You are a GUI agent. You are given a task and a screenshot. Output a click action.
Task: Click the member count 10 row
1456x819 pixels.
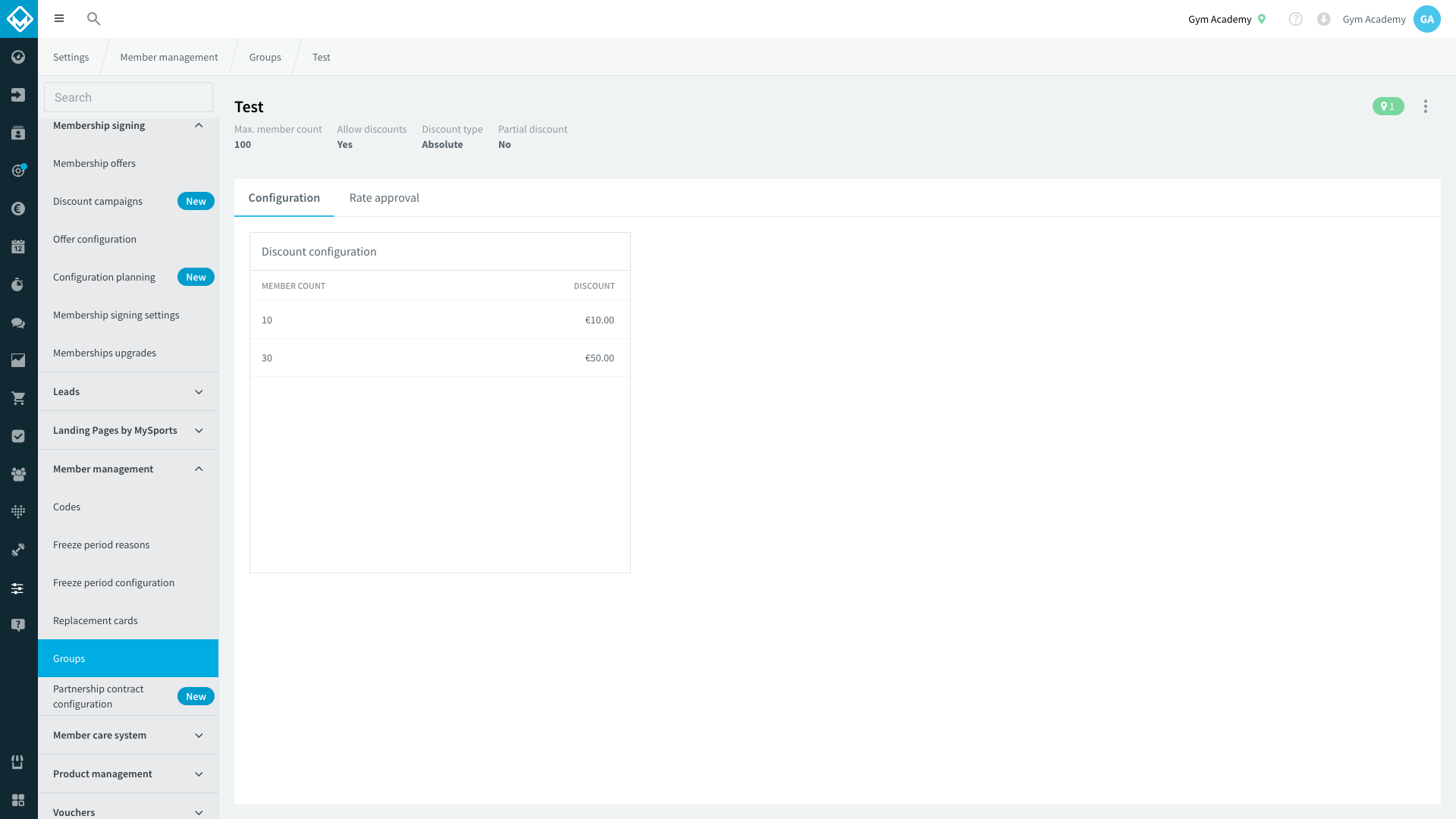coord(440,320)
